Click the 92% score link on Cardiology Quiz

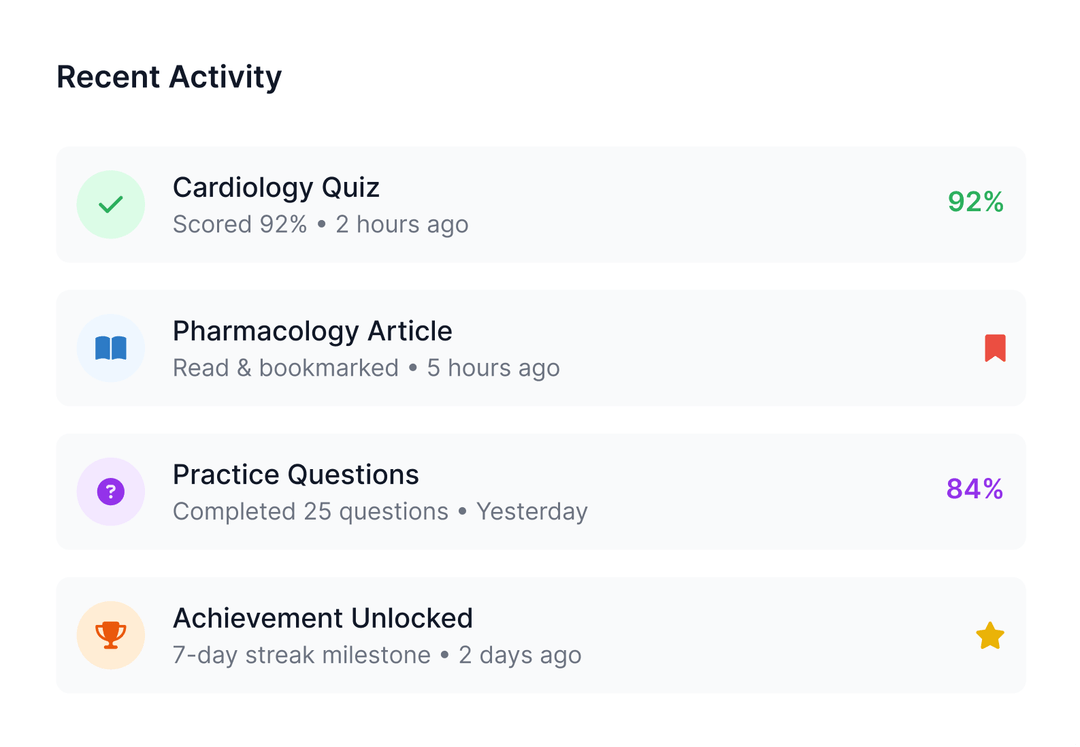[975, 202]
